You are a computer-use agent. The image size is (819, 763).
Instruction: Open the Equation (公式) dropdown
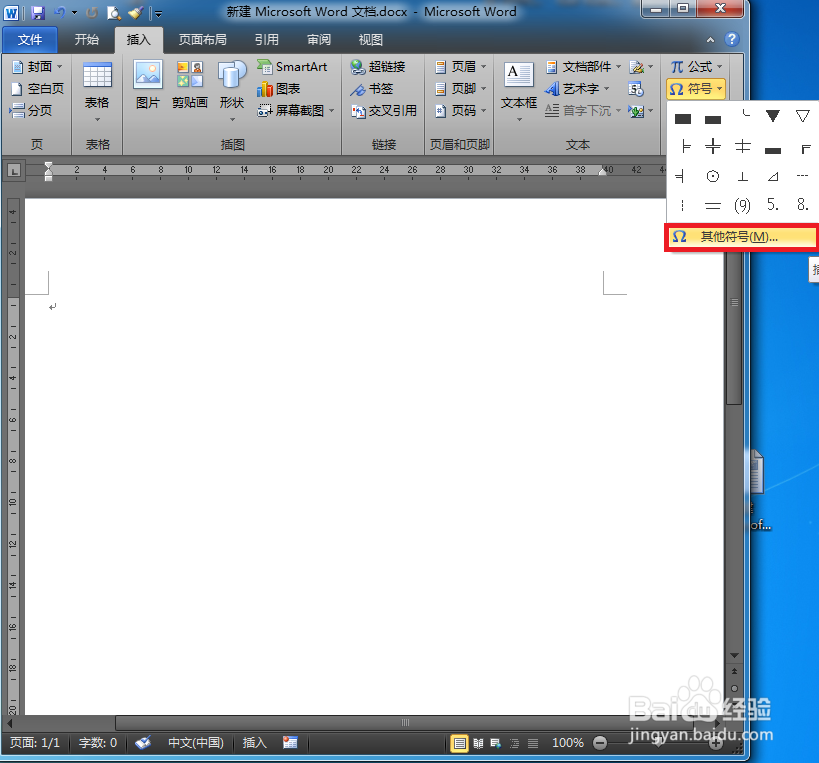click(696, 67)
